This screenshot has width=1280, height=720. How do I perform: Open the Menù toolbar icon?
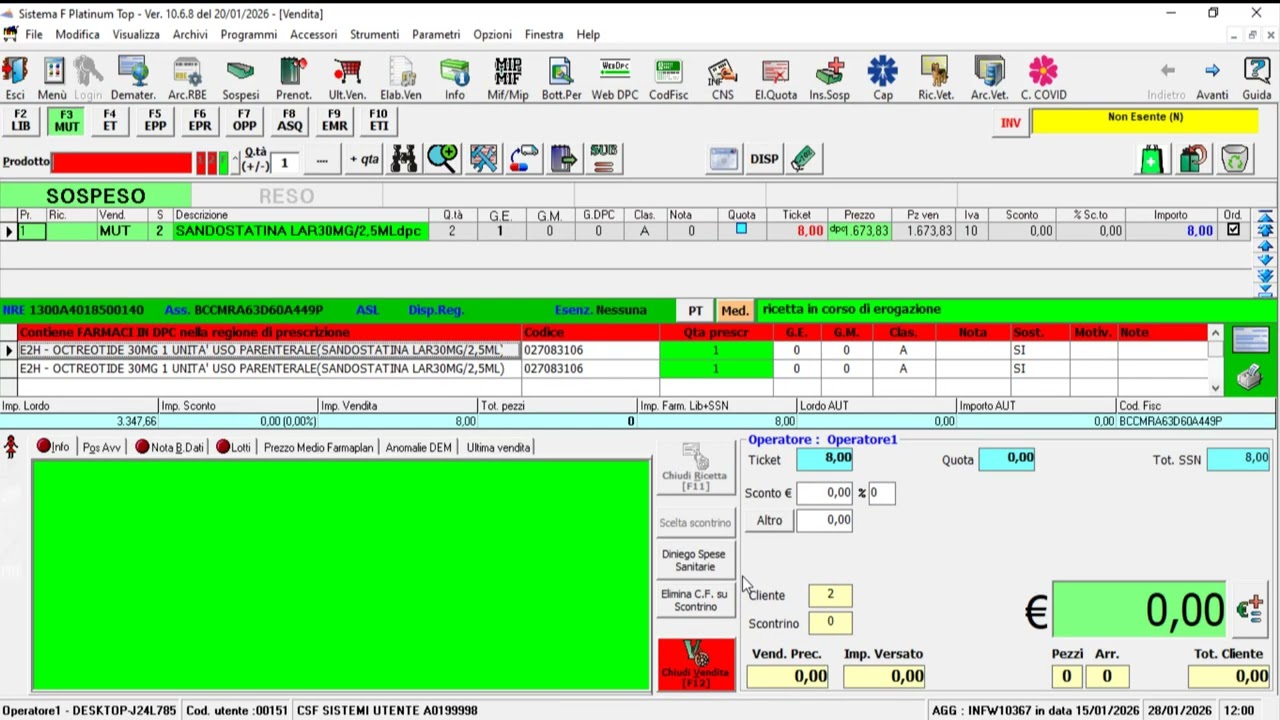[52, 79]
